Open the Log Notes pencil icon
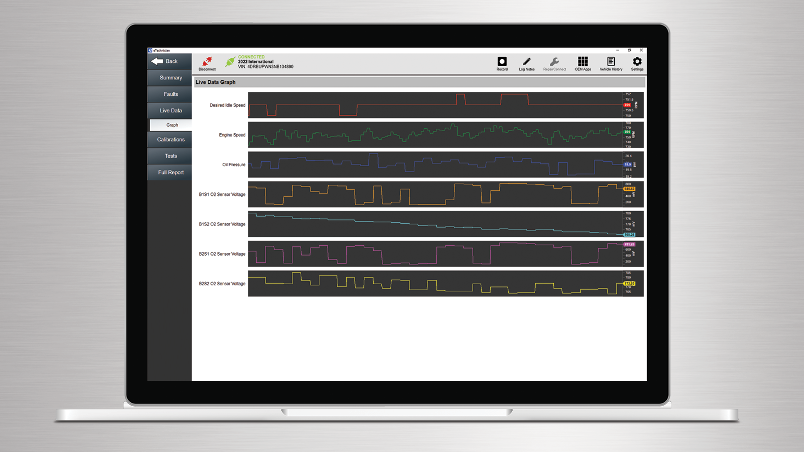804x452 pixels. pos(527,62)
